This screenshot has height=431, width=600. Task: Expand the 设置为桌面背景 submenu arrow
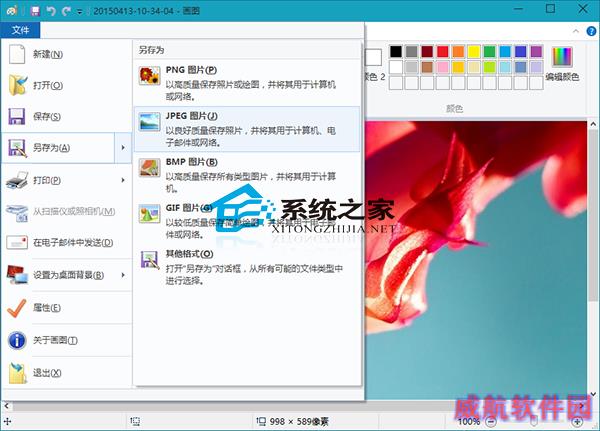[x=123, y=275]
